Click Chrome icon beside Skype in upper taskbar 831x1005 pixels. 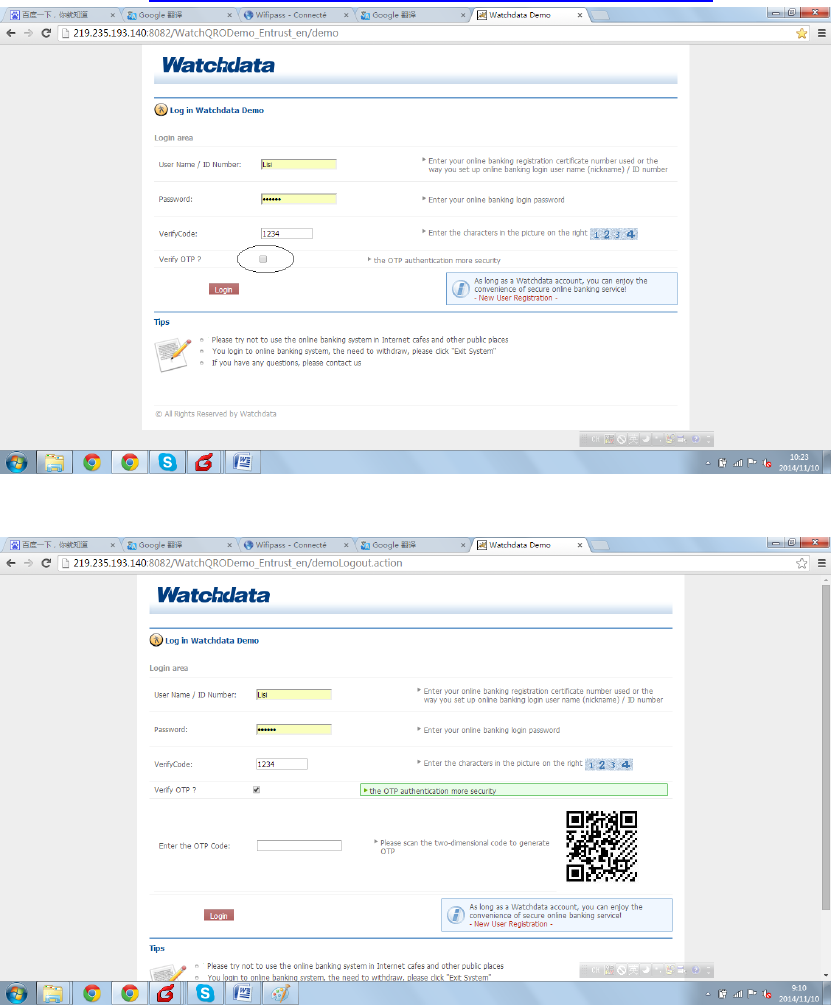[x=130, y=462]
